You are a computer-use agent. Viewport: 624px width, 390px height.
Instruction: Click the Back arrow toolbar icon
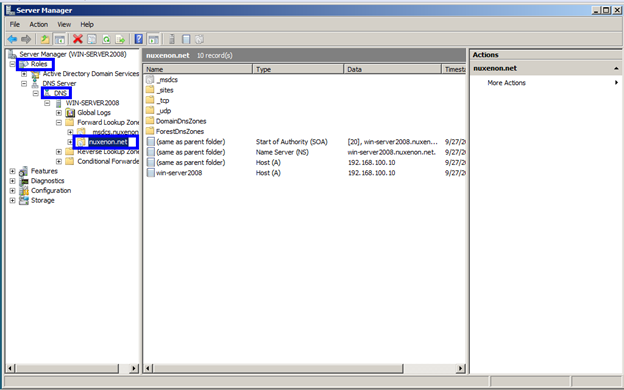pyautogui.click(x=12, y=39)
